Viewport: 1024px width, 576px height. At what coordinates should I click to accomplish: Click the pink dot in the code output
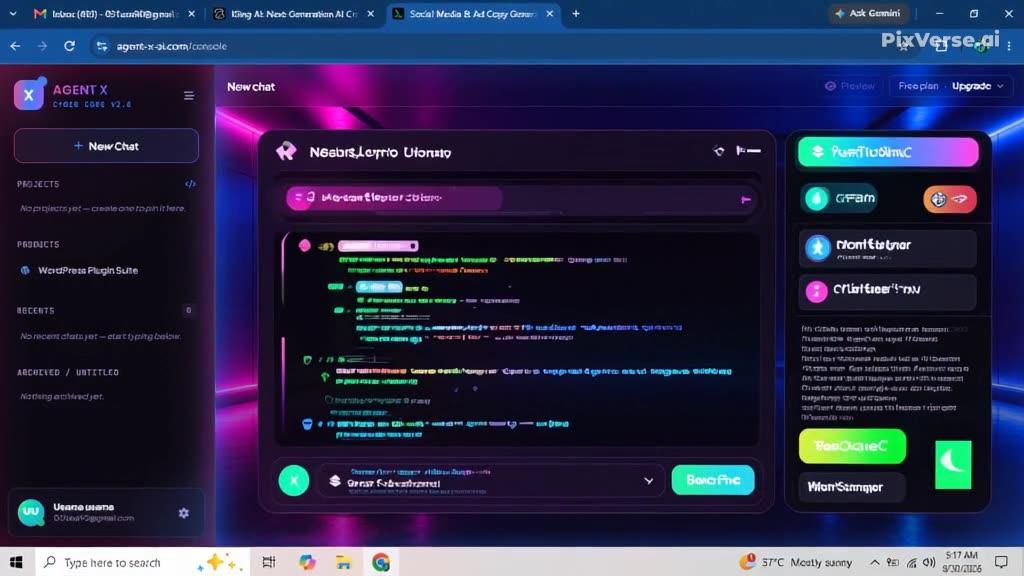pos(304,246)
